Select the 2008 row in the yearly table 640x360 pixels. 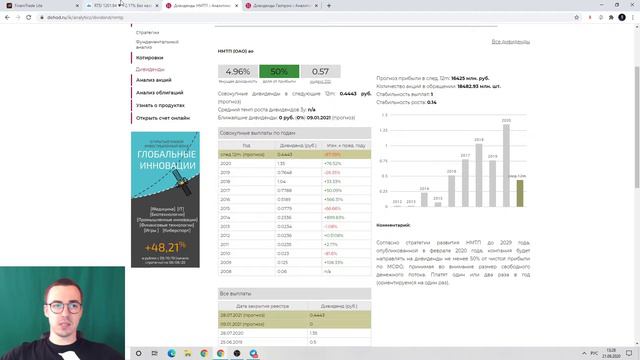(x=295, y=271)
